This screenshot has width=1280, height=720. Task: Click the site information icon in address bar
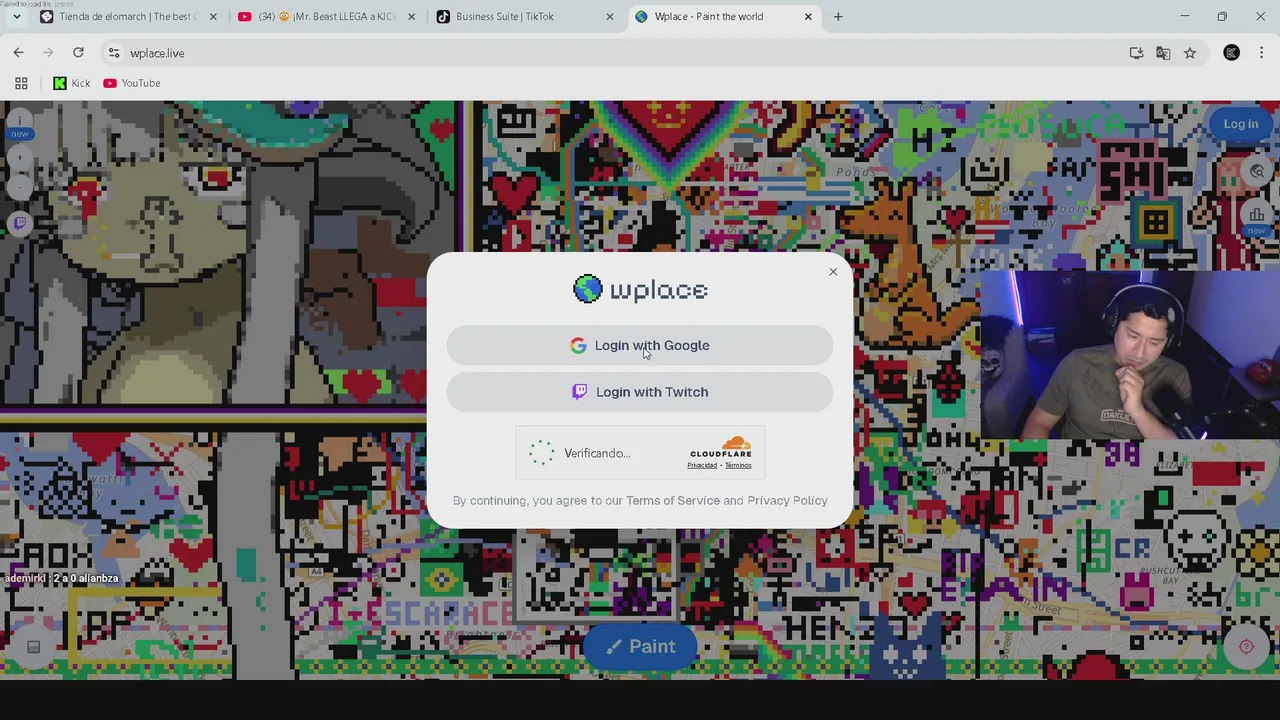[113, 53]
